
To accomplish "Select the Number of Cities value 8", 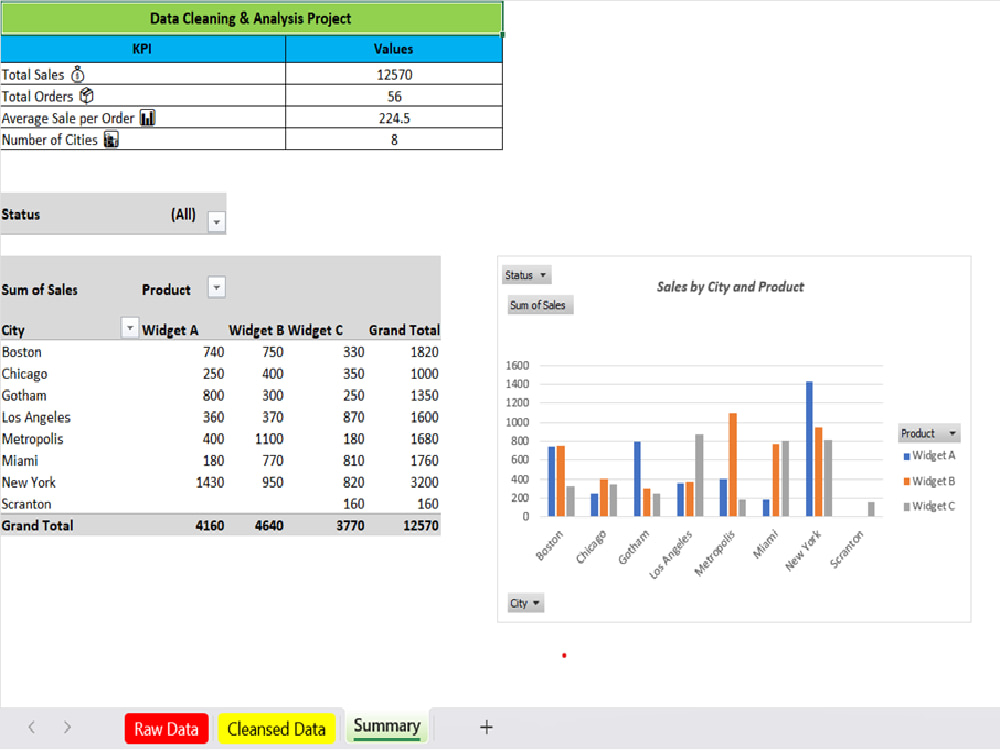I will (x=394, y=140).
